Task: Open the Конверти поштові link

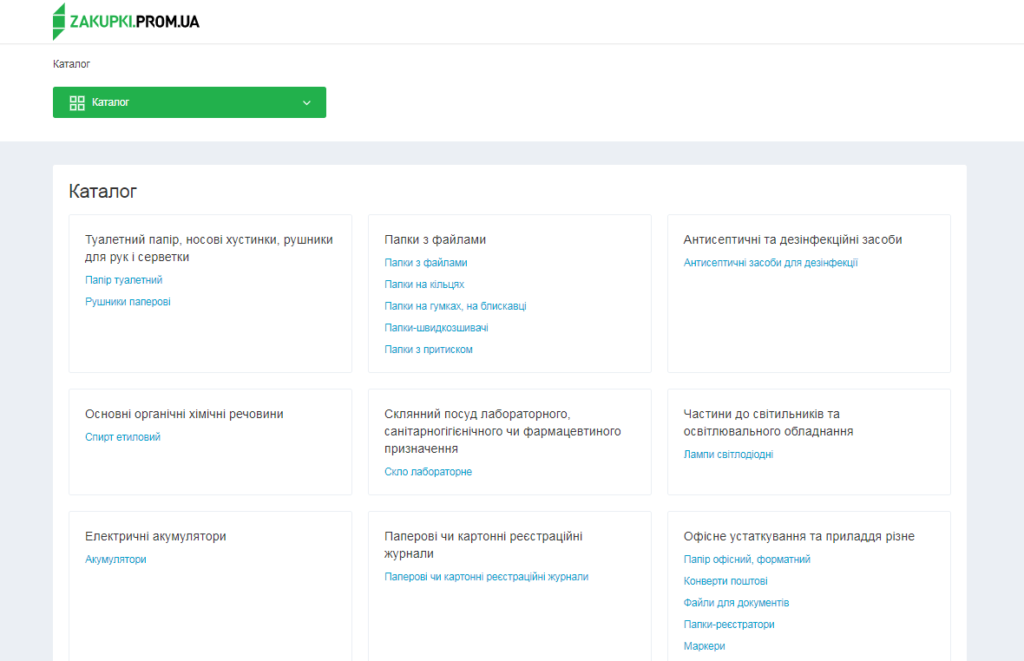Action: pyautogui.click(x=725, y=581)
